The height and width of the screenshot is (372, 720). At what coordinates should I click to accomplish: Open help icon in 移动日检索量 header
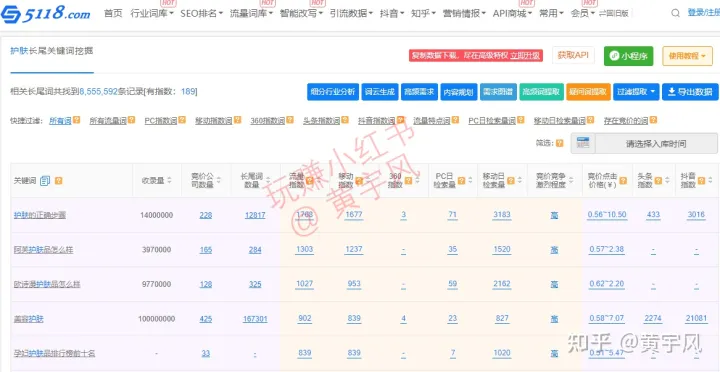[x=512, y=180]
